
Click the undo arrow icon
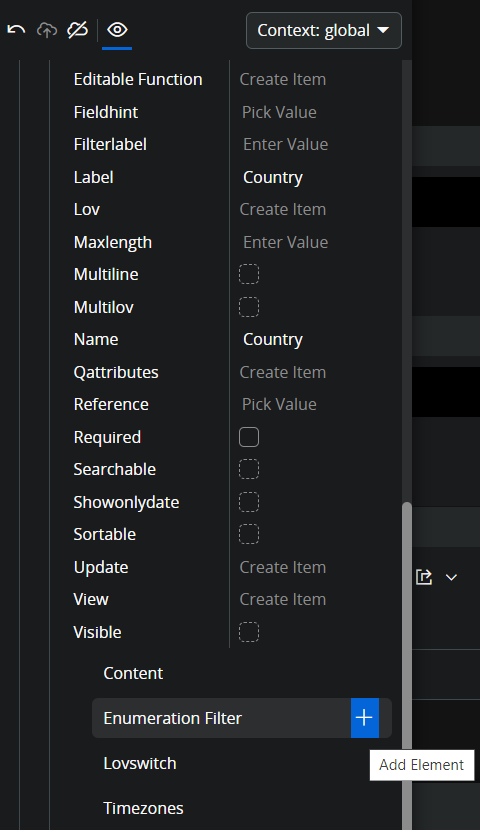(x=16, y=30)
